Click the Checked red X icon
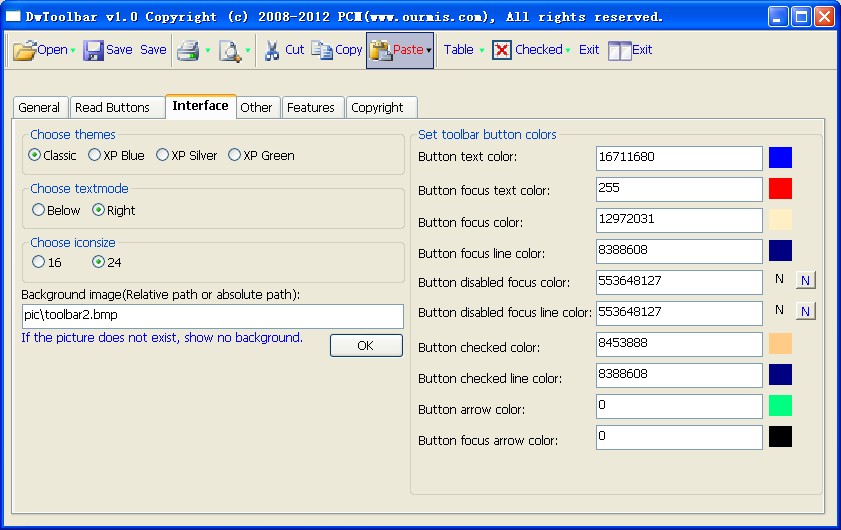This screenshot has width=841, height=530. pos(501,50)
